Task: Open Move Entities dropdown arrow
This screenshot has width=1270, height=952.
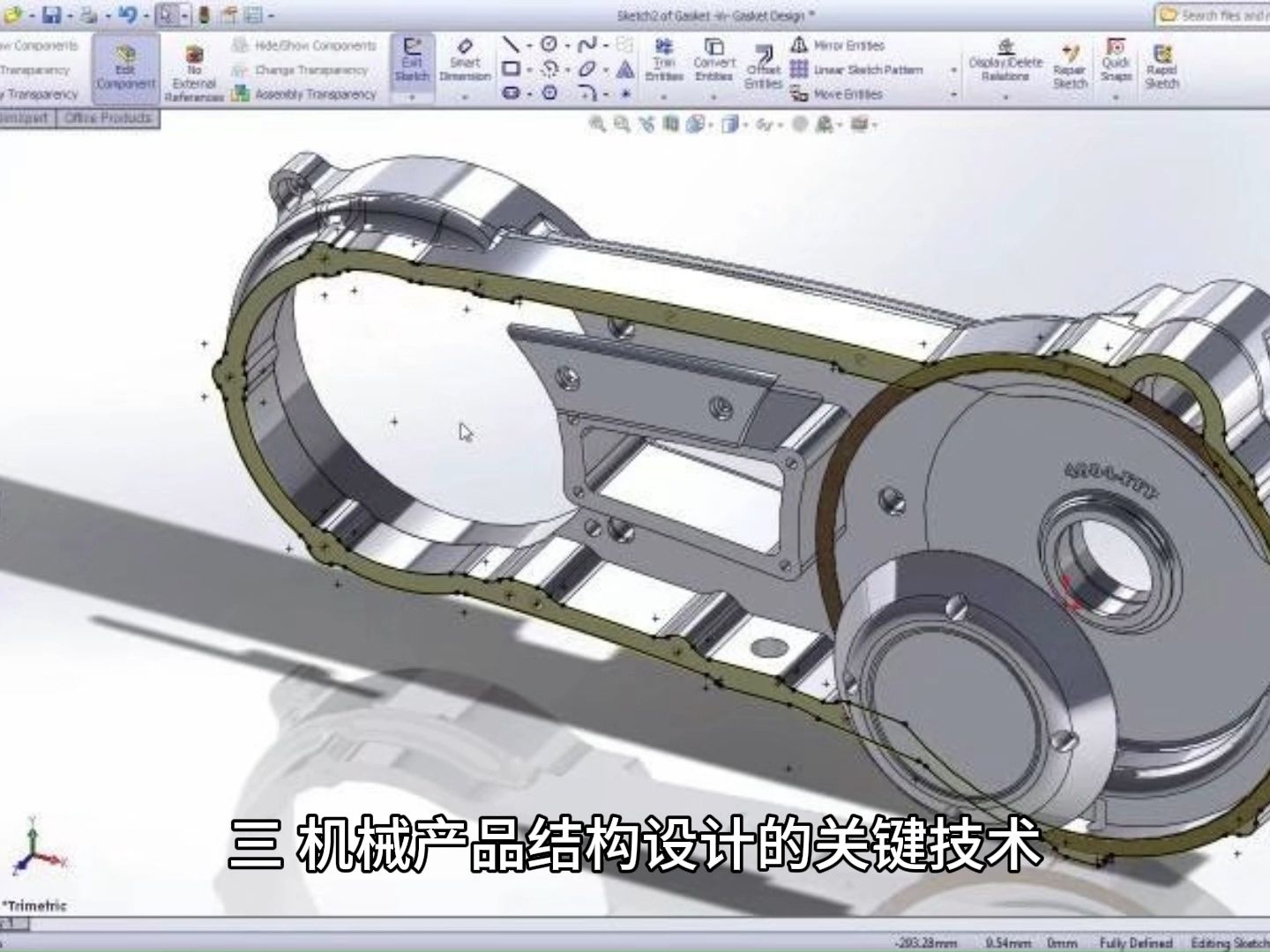Action: point(954,94)
